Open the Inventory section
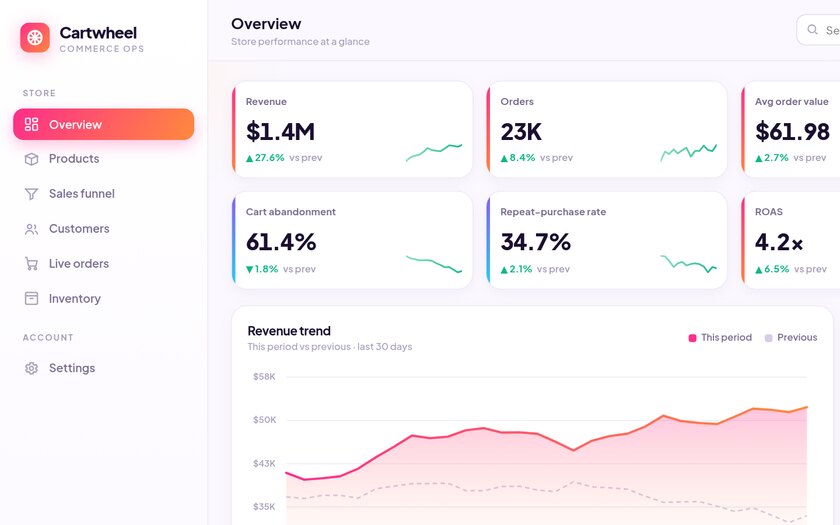Viewport: 840px width, 525px height. point(103,298)
